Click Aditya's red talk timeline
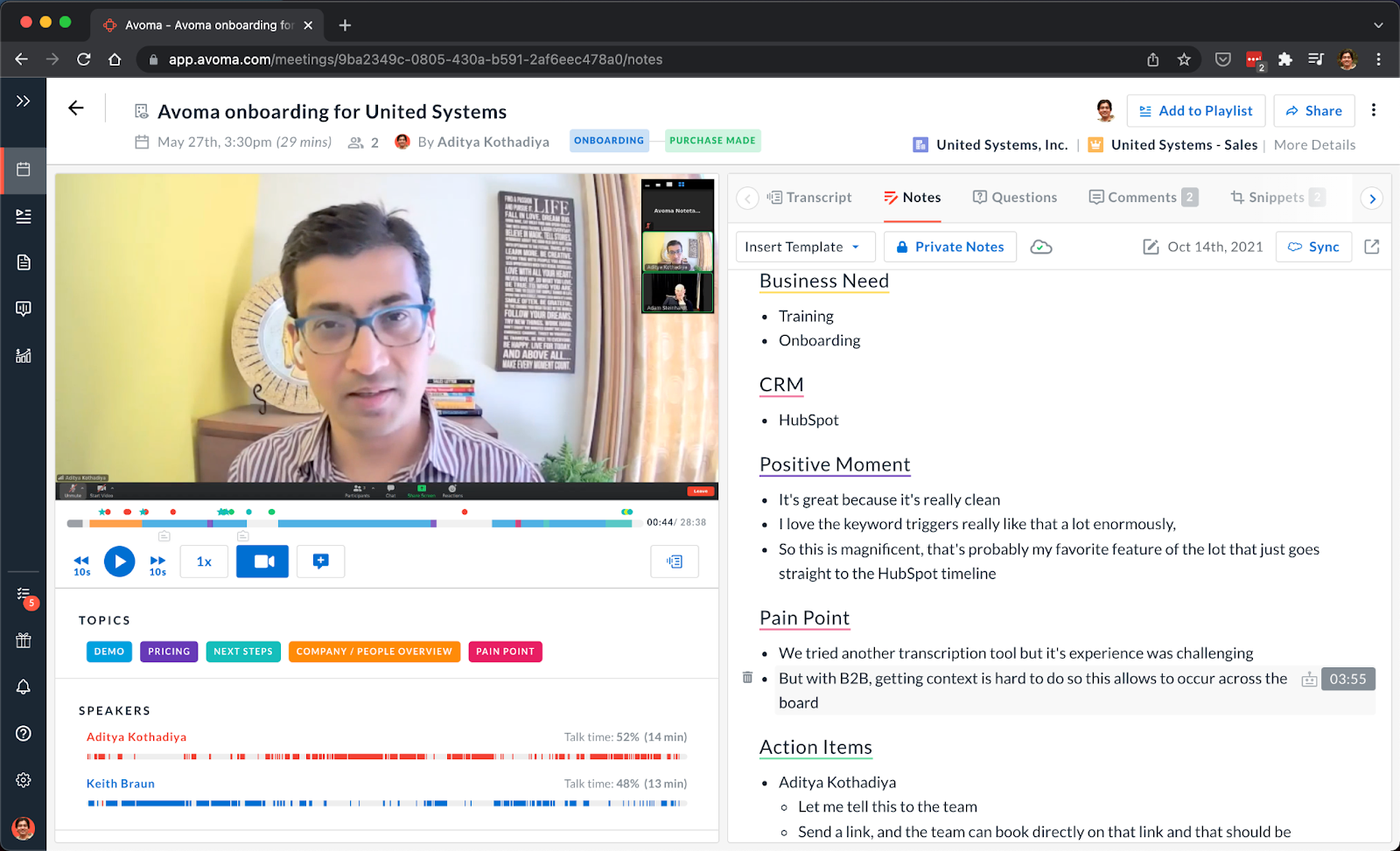1400x851 pixels. pos(386,757)
